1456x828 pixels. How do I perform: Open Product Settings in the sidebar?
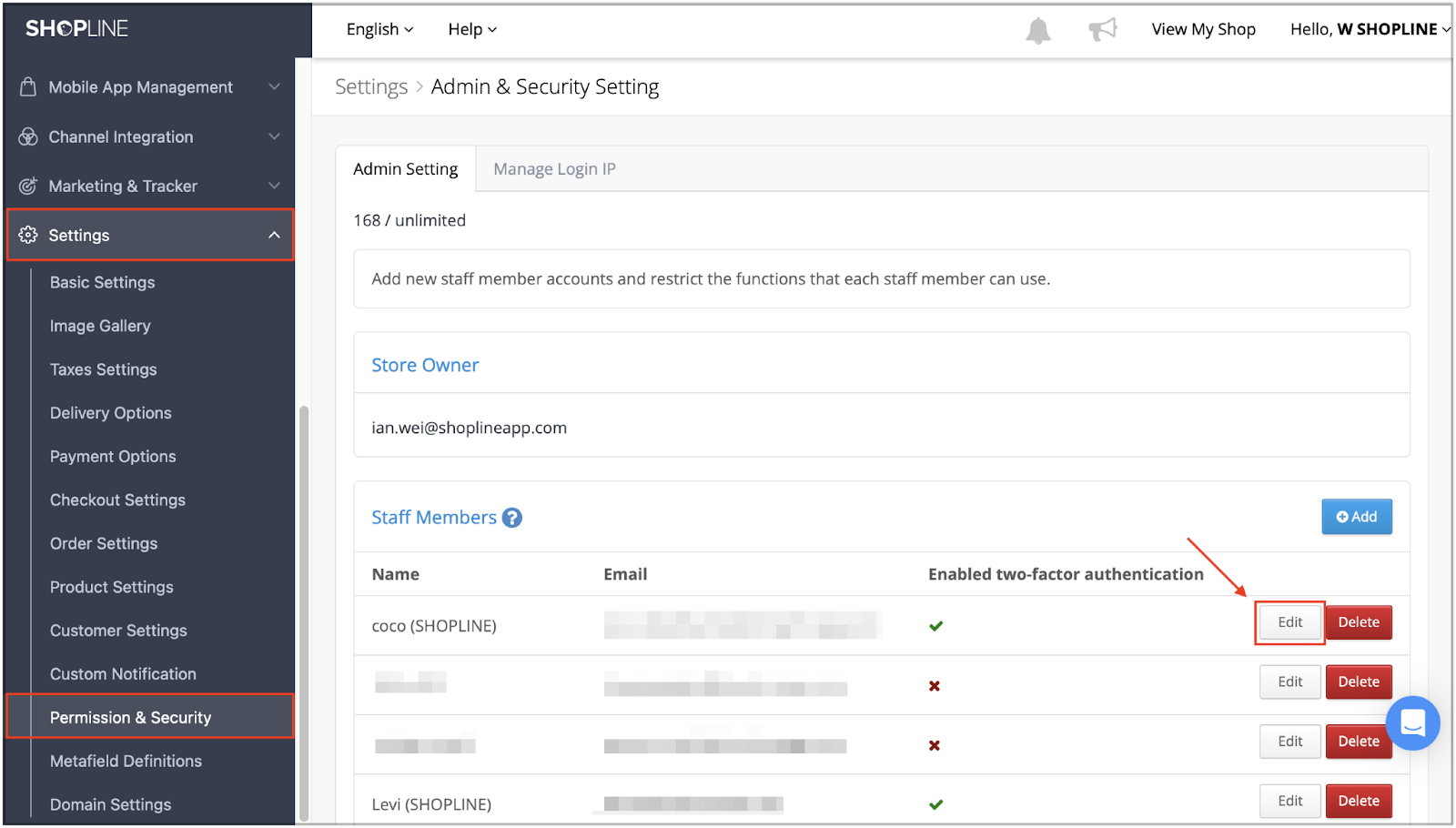tap(111, 587)
